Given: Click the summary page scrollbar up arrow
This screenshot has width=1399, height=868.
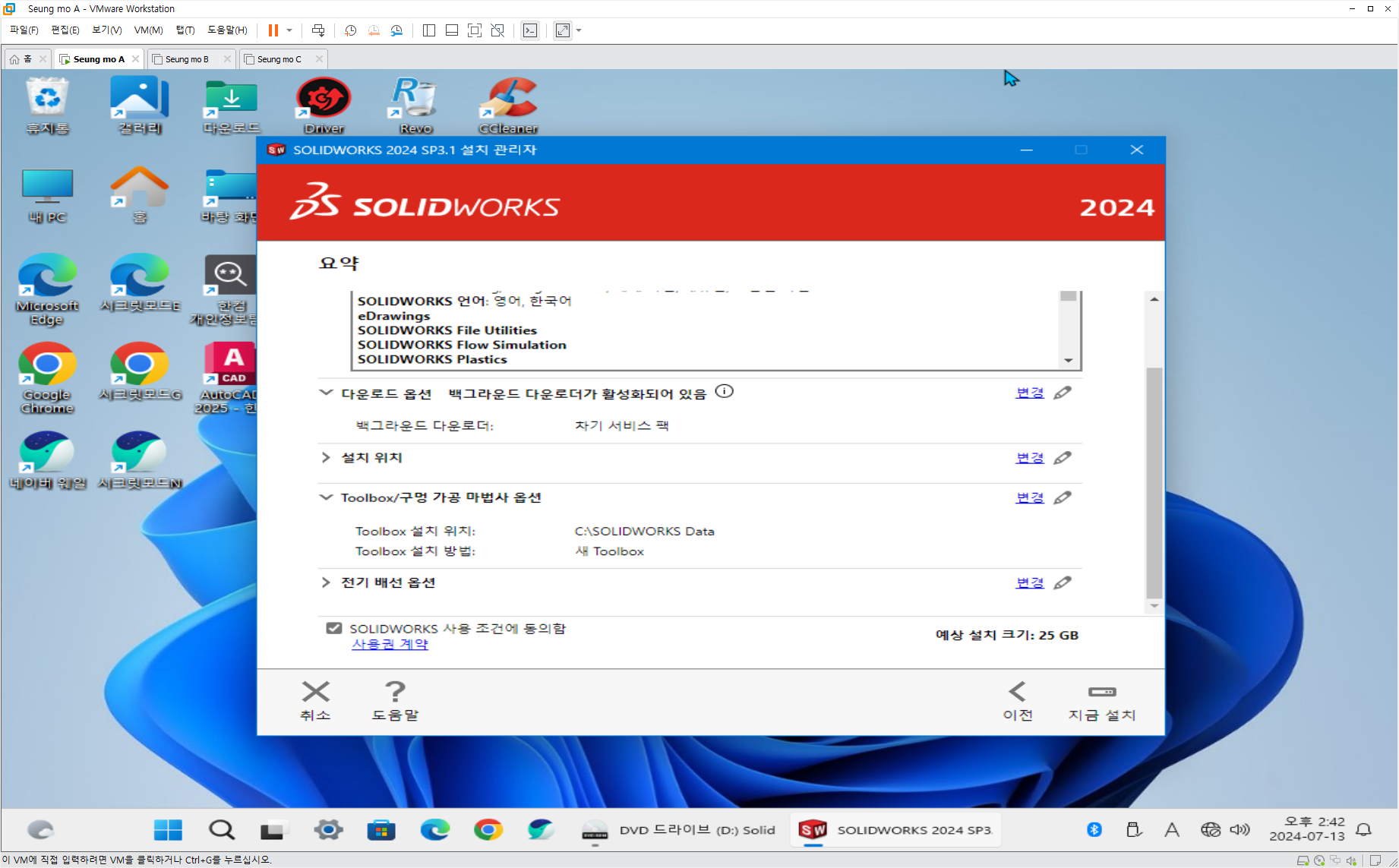Looking at the screenshot, I should 1154,299.
